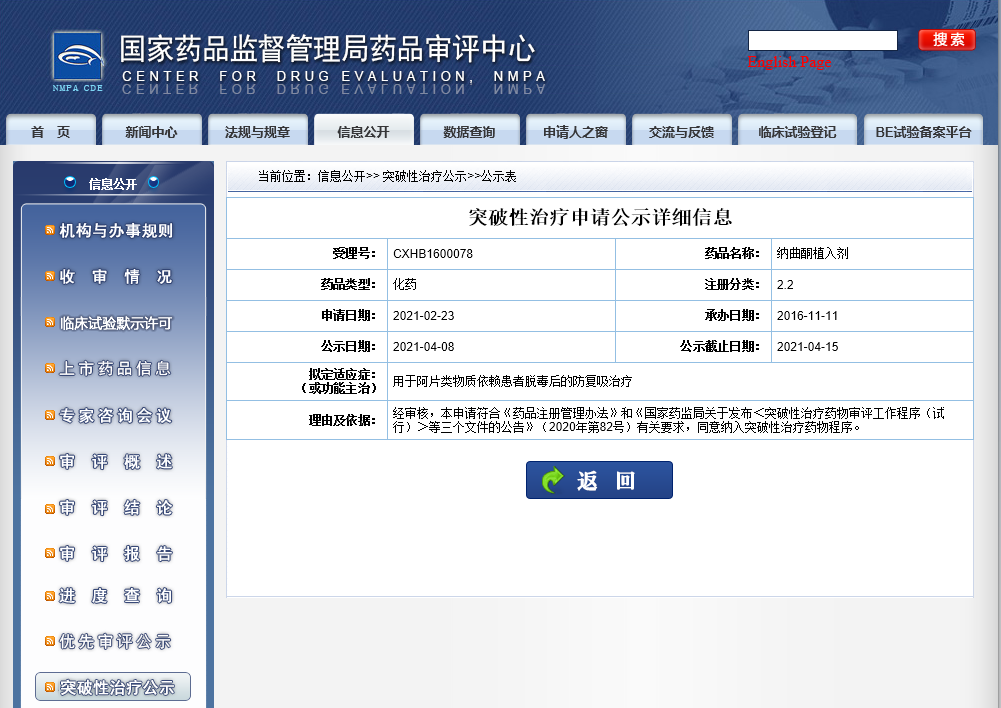This screenshot has width=1001, height=708.
Task: Click the RSS icon beside 审评报告
Action: pyautogui.click(x=50, y=554)
